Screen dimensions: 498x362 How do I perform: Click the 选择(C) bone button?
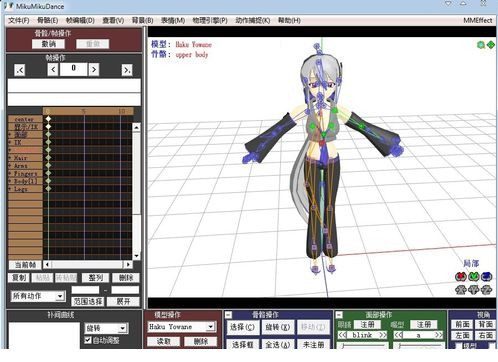coord(242,327)
